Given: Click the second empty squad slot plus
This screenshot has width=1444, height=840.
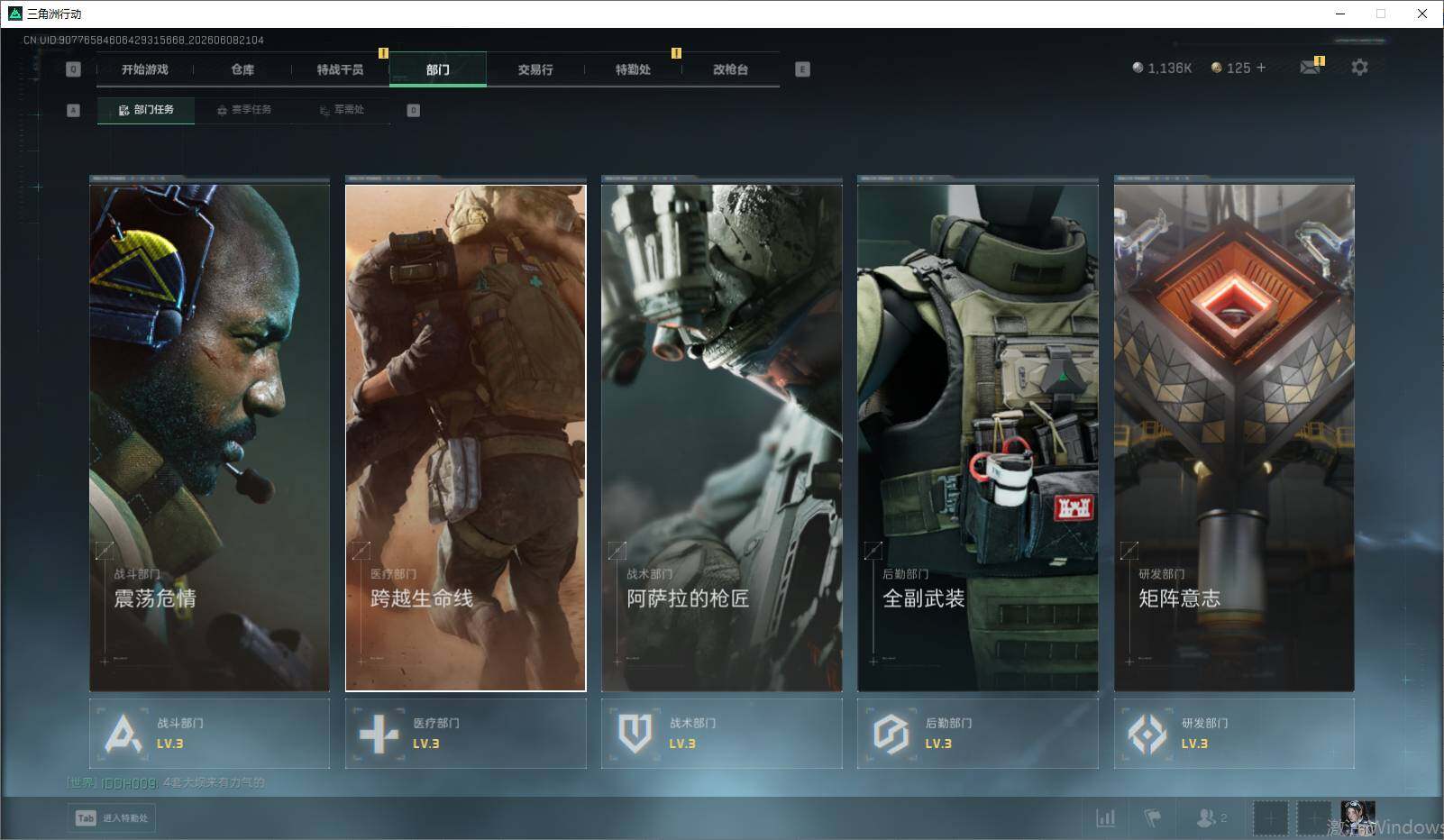Looking at the screenshot, I should [x=1314, y=817].
